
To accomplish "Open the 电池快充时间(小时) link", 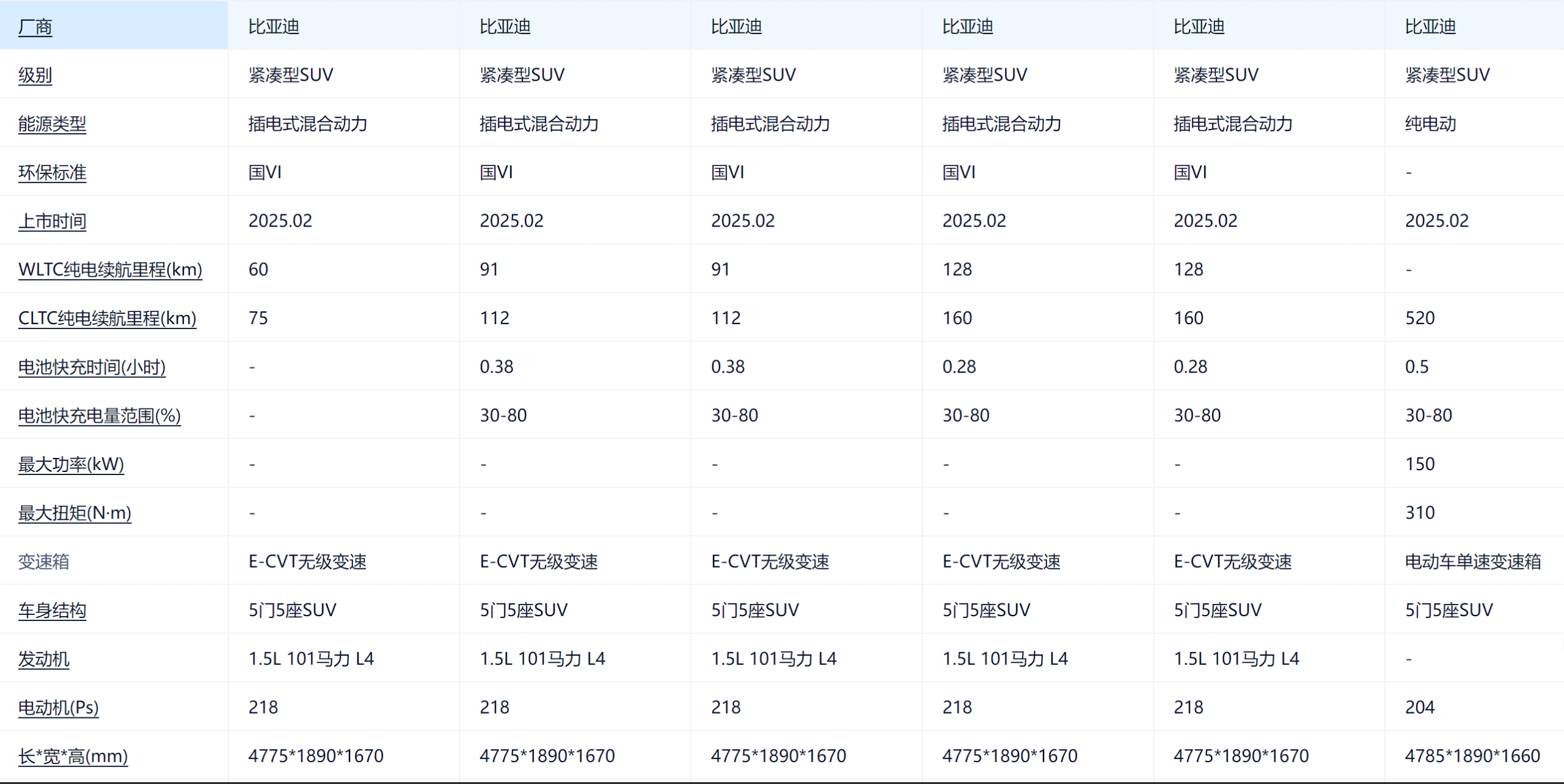I will tap(92, 367).
